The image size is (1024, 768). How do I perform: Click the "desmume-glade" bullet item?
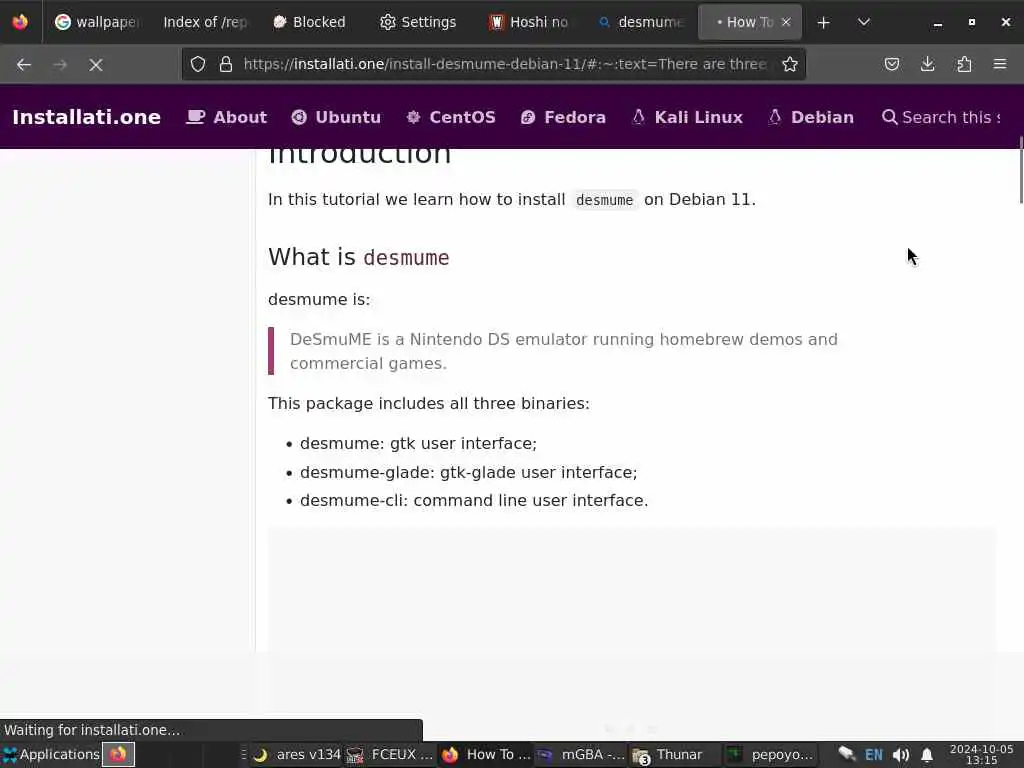click(468, 472)
